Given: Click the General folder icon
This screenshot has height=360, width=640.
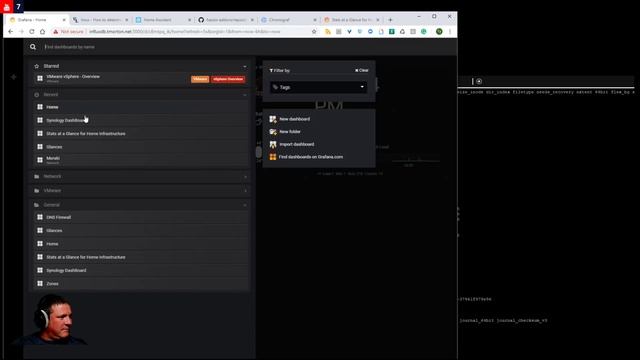Looking at the screenshot, I should 37,205.
